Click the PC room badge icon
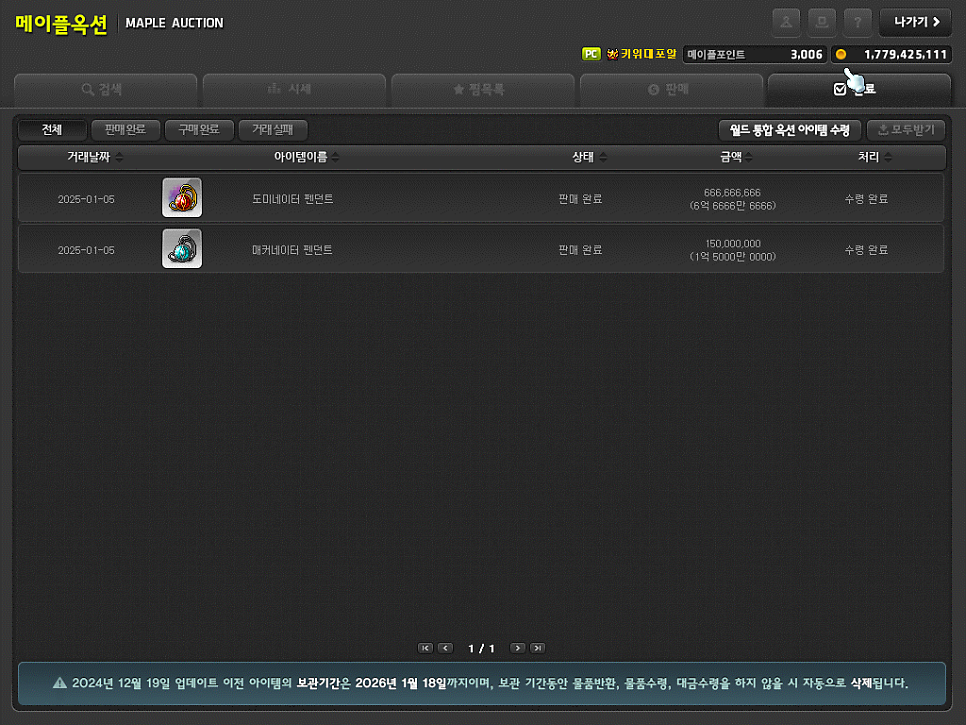 pos(591,54)
